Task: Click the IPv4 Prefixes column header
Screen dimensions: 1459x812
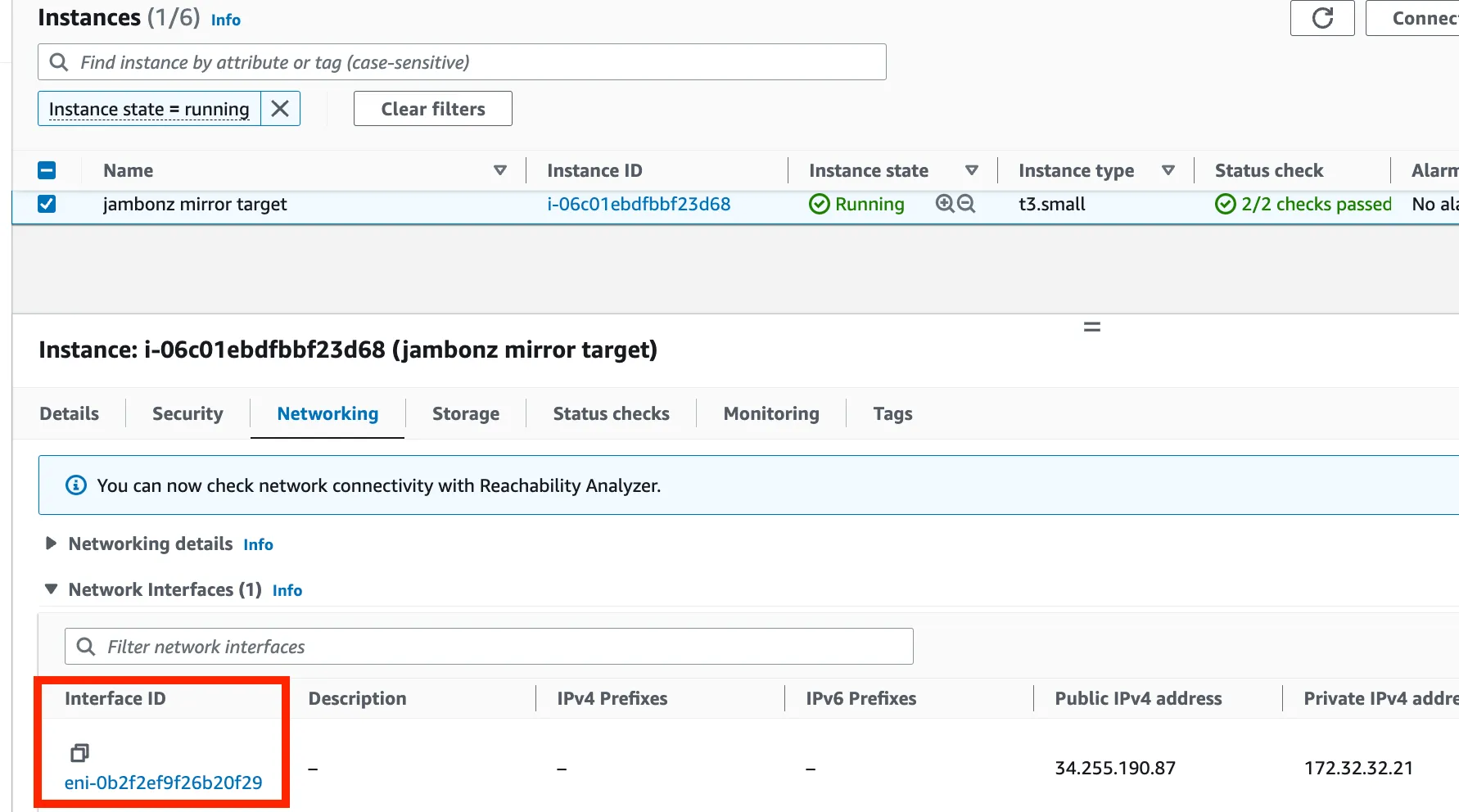Action: pos(612,698)
